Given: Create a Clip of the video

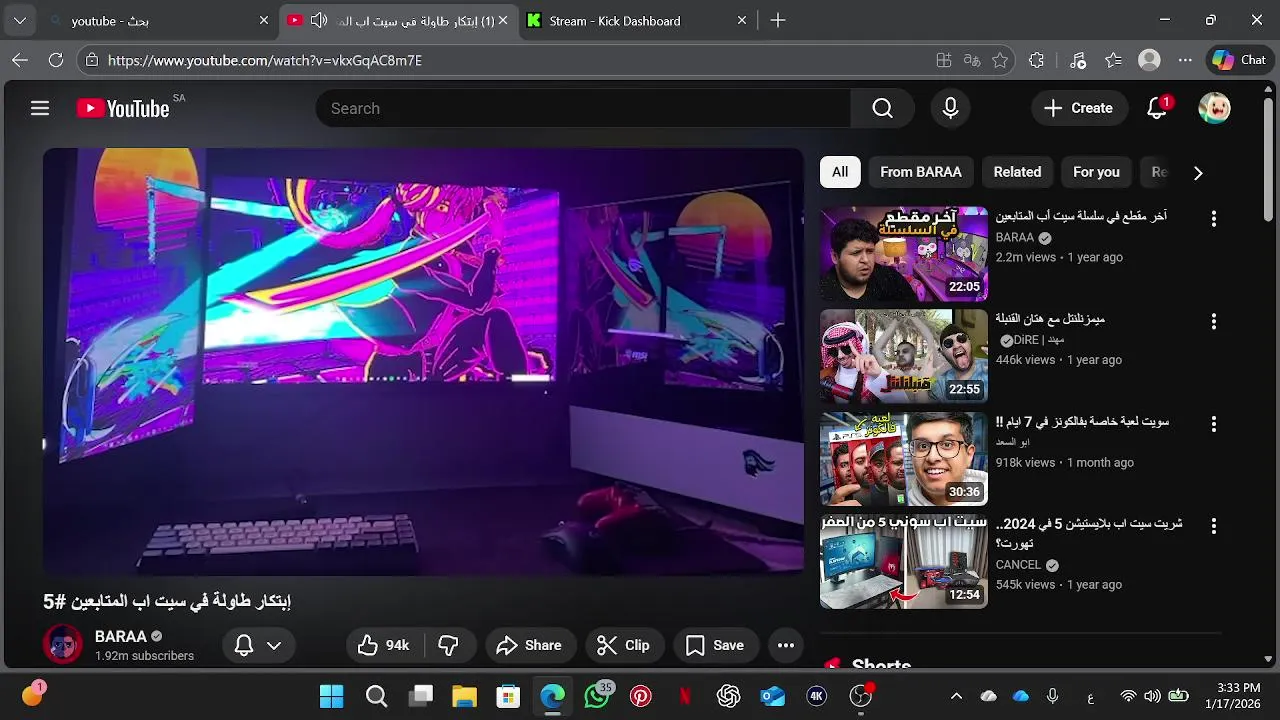Looking at the screenshot, I should pyautogui.click(x=623, y=645).
